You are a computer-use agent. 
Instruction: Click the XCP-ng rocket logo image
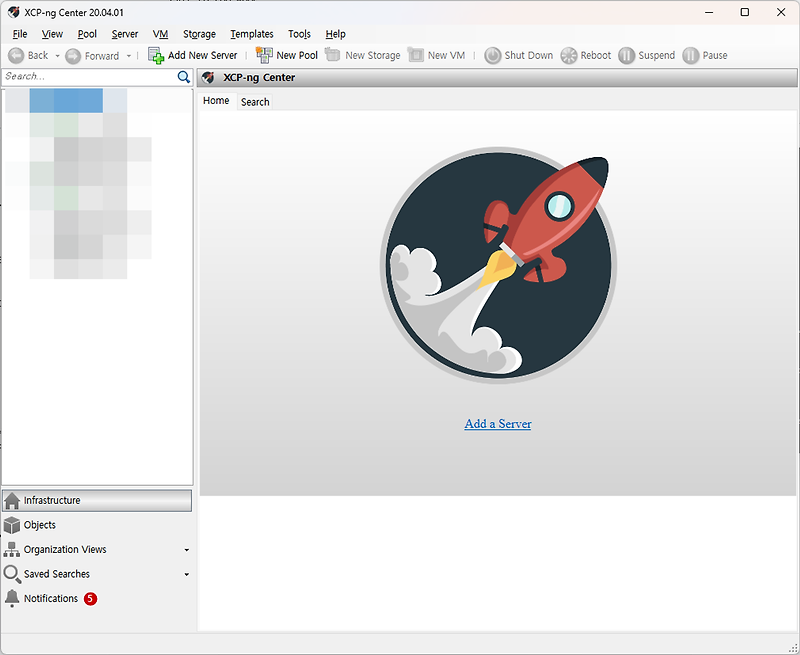coord(498,264)
